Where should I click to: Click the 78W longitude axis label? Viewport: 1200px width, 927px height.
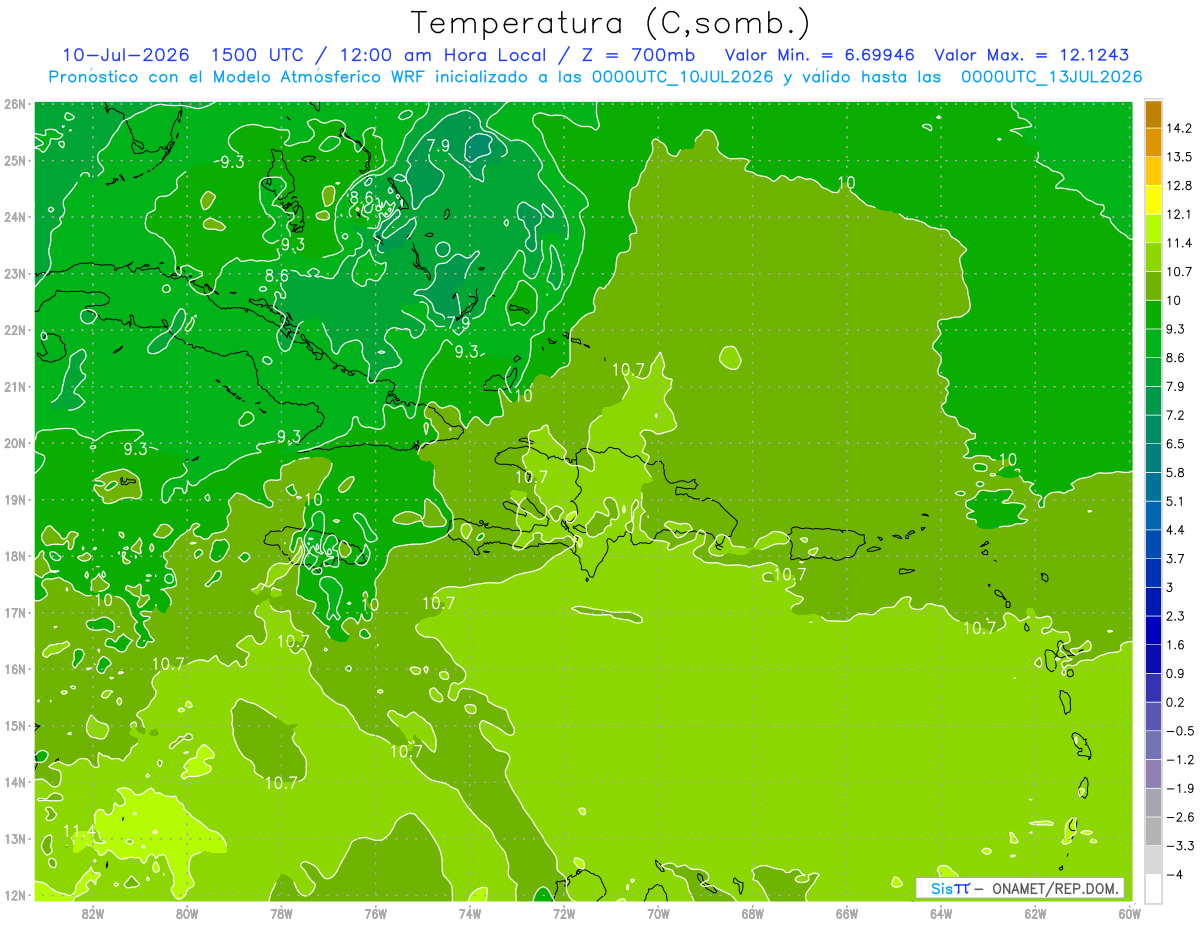tap(281, 913)
